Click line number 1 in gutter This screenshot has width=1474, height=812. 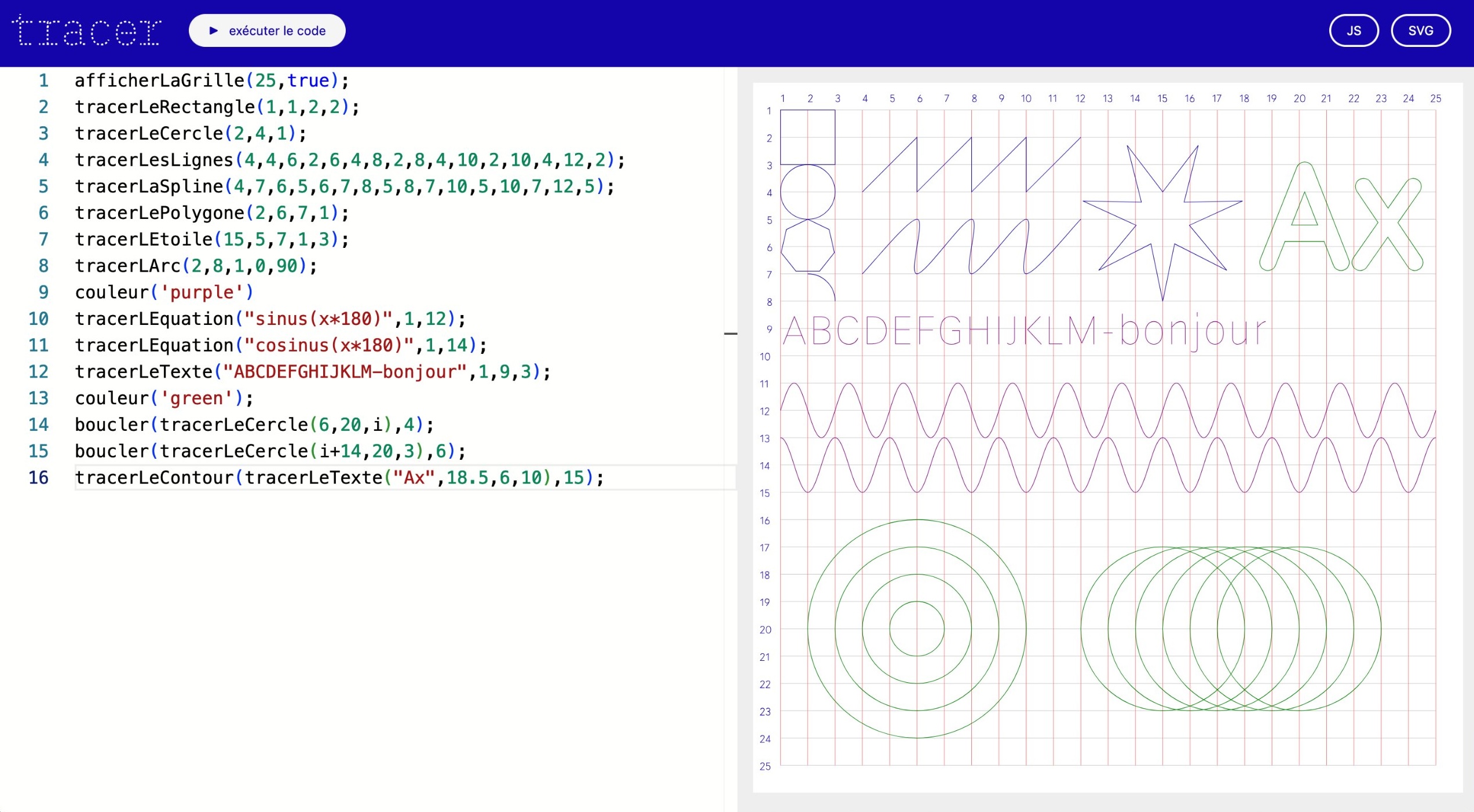[x=43, y=81]
